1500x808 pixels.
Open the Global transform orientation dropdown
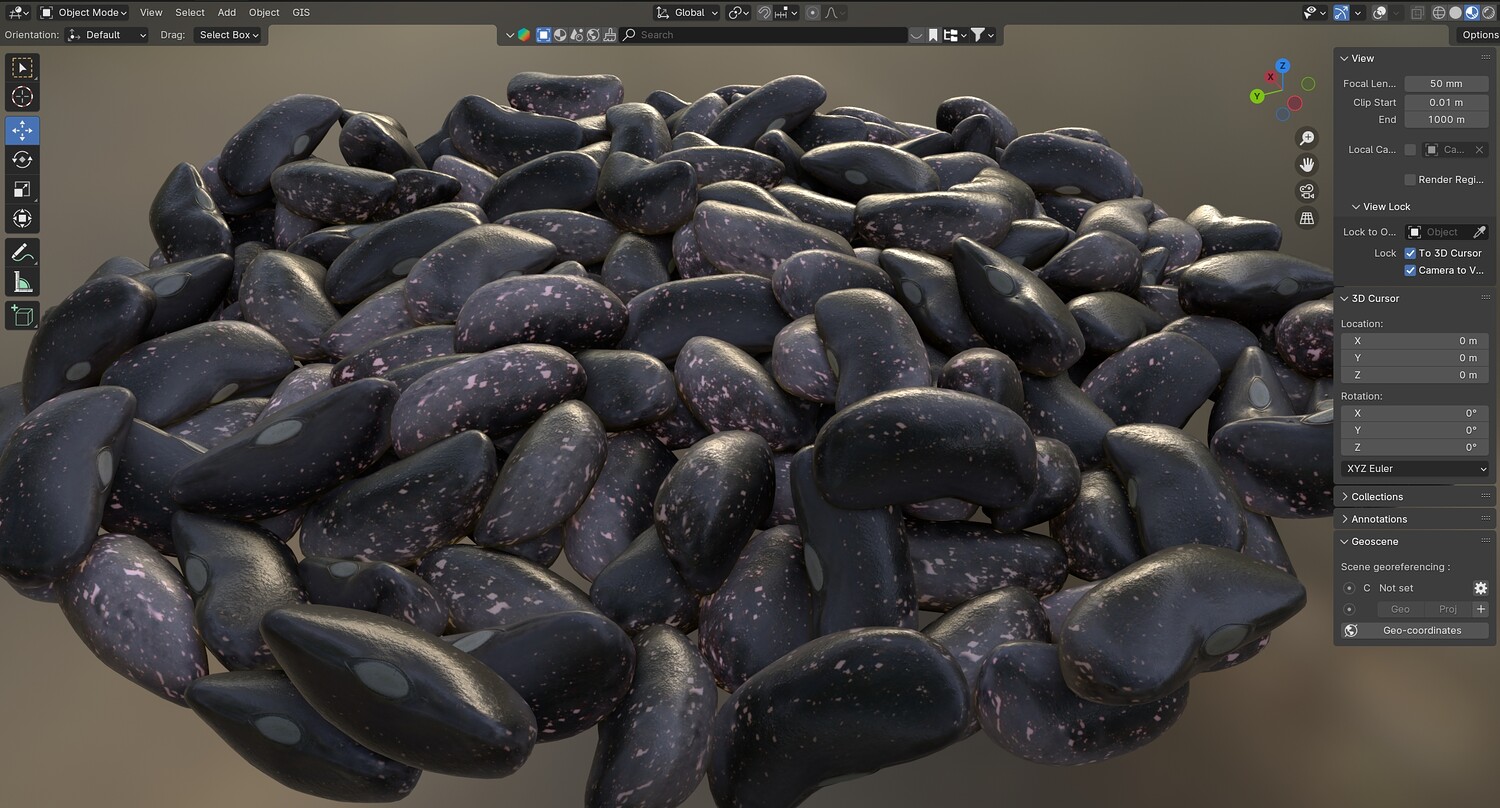tap(687, 13)
